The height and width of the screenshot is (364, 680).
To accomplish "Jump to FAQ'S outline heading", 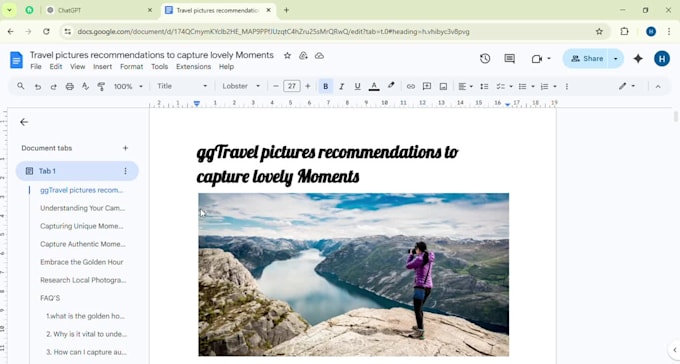I will pyautogui.click(x=50, y=298).
